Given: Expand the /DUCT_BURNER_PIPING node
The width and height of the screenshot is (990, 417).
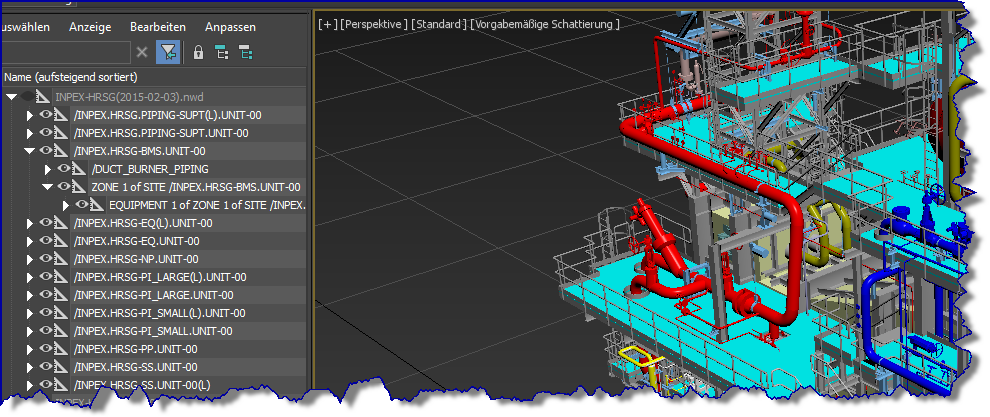Looking at the screenshot, I should 47,169.
